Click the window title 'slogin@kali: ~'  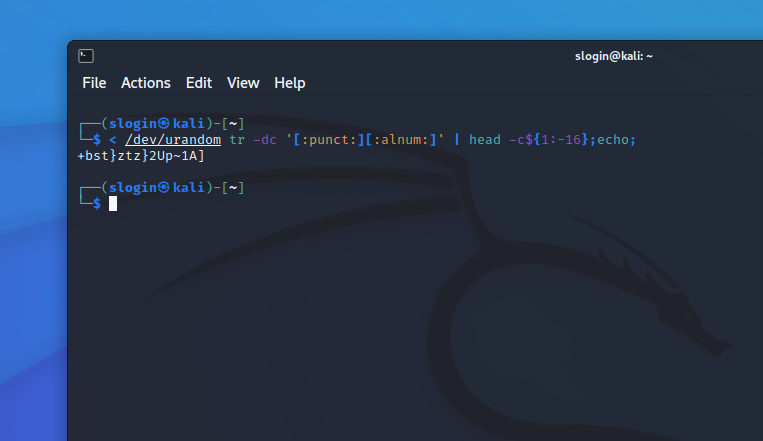[614, 56]
